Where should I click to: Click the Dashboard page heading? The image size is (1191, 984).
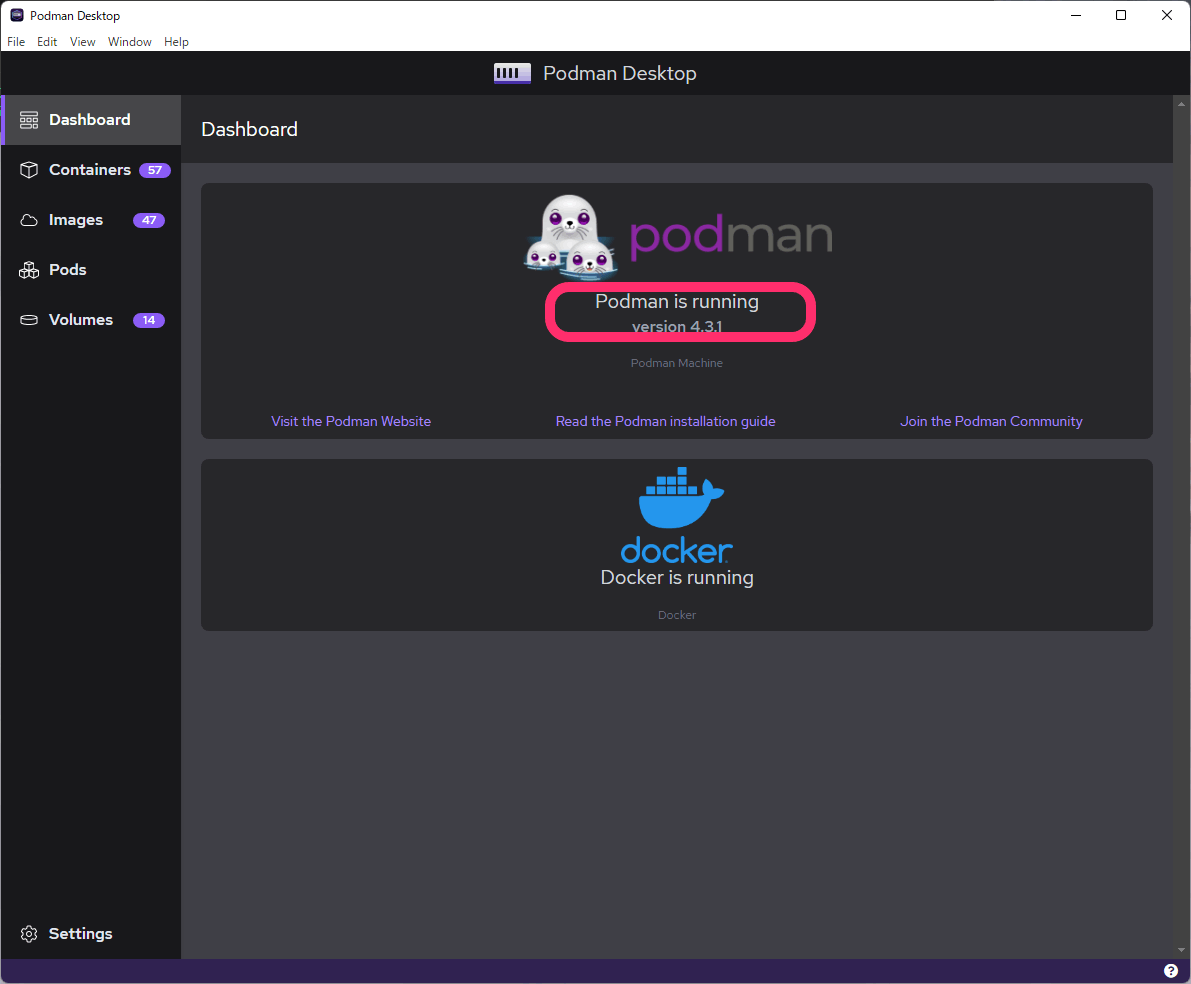[249, 129]
